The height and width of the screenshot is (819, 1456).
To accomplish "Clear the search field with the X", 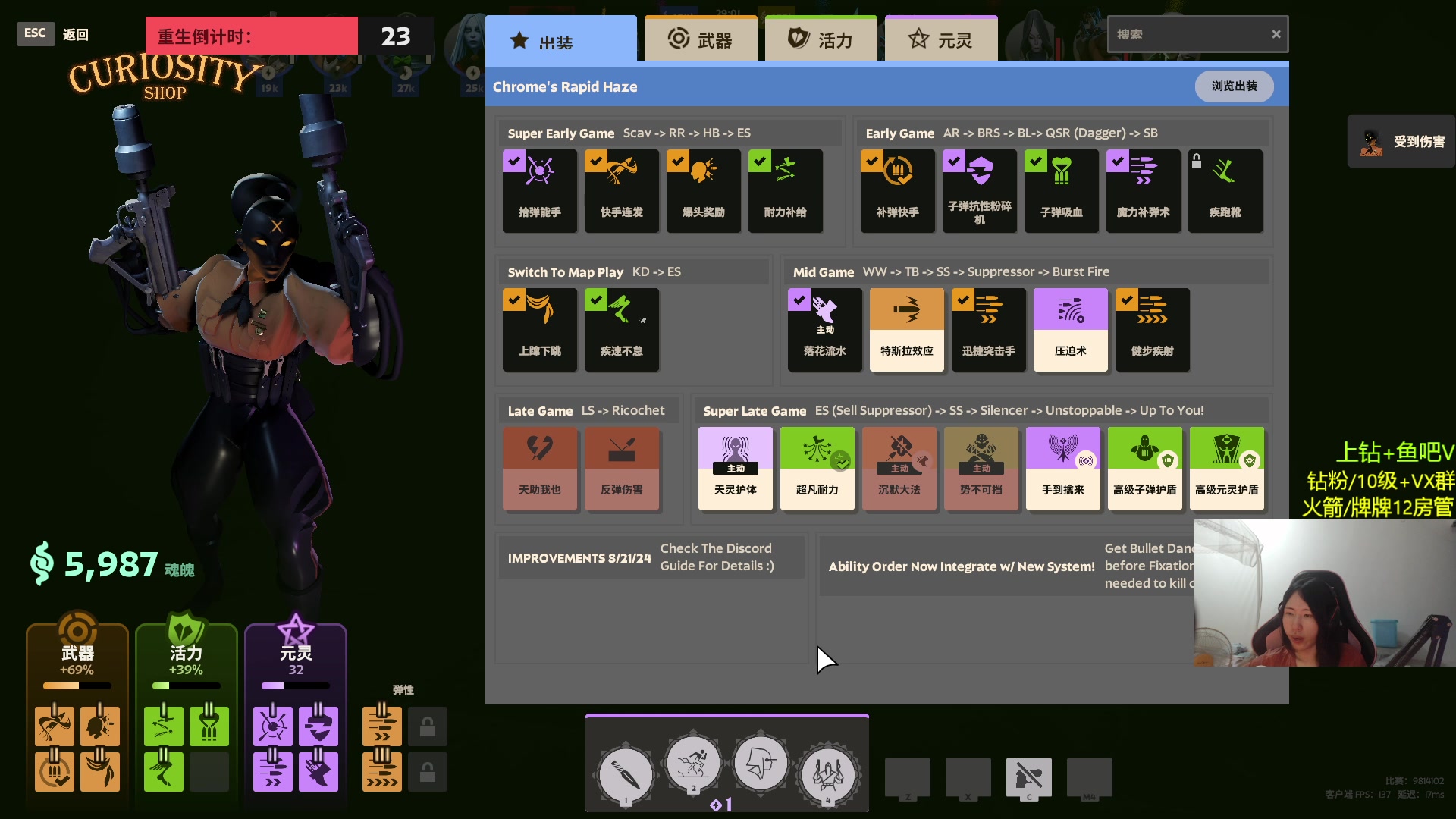I will [1276, 34].
